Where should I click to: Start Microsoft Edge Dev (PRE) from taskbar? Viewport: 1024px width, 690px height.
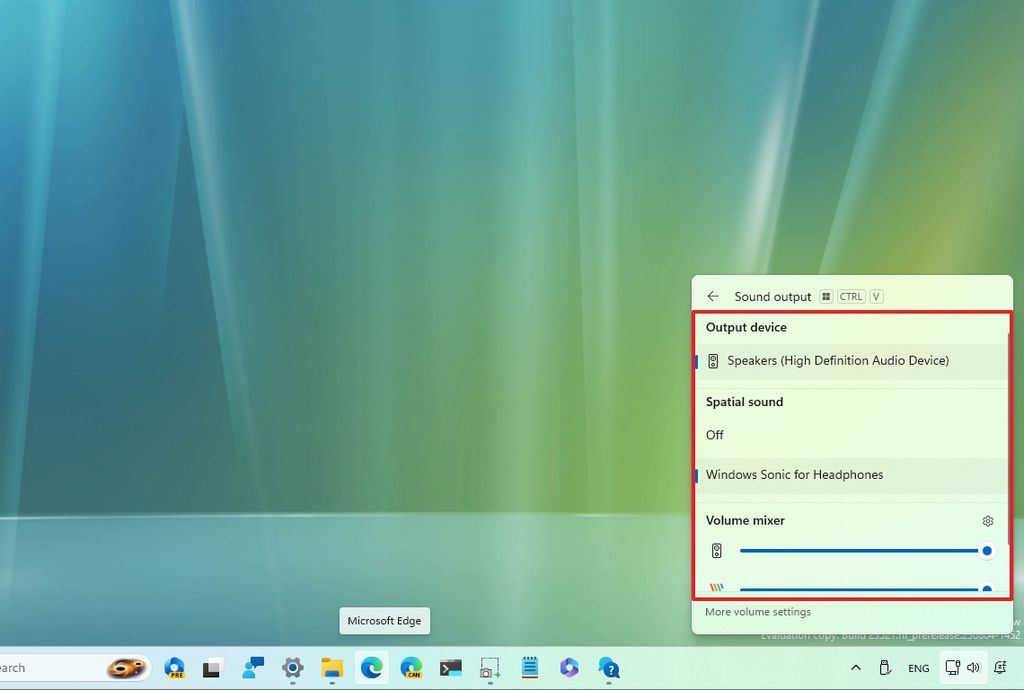coord(174,668)
